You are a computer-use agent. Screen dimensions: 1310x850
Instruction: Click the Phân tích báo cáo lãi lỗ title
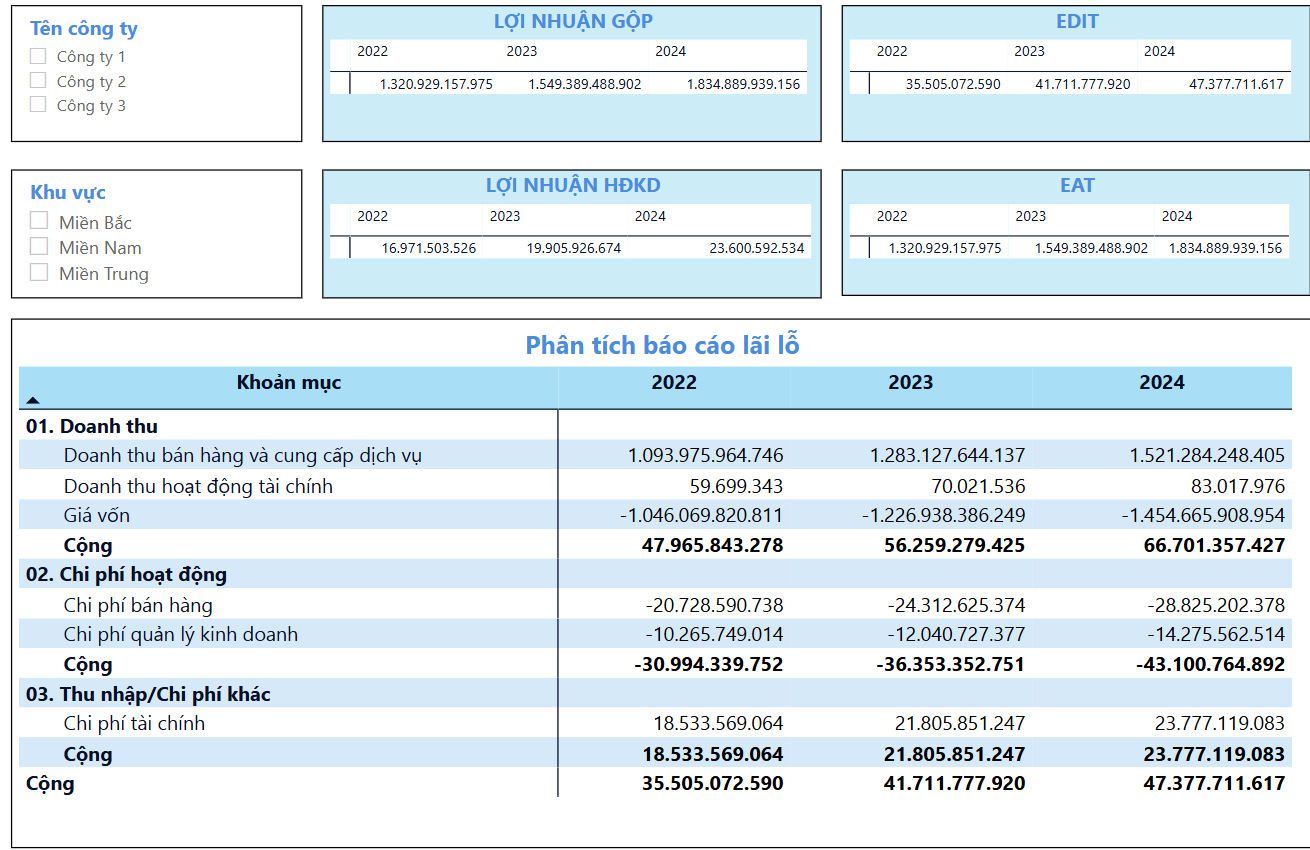click(662, 346)
